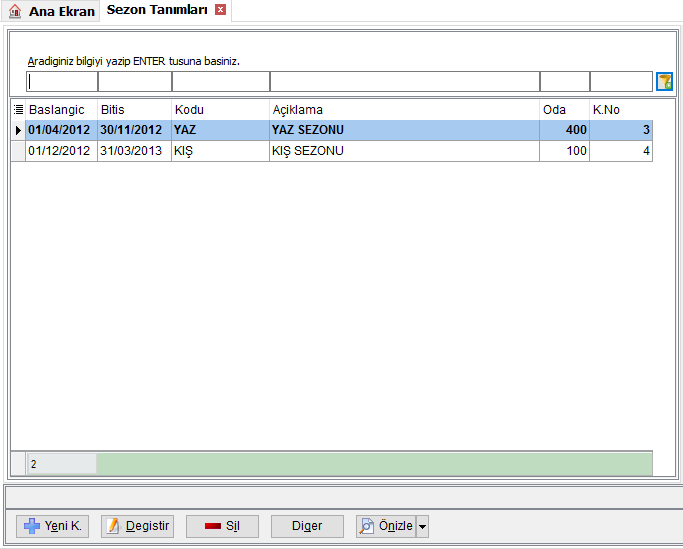Screen dimensions: 683x549
Task: Sort by the Bitis column header
Action: tap(134, 110)
